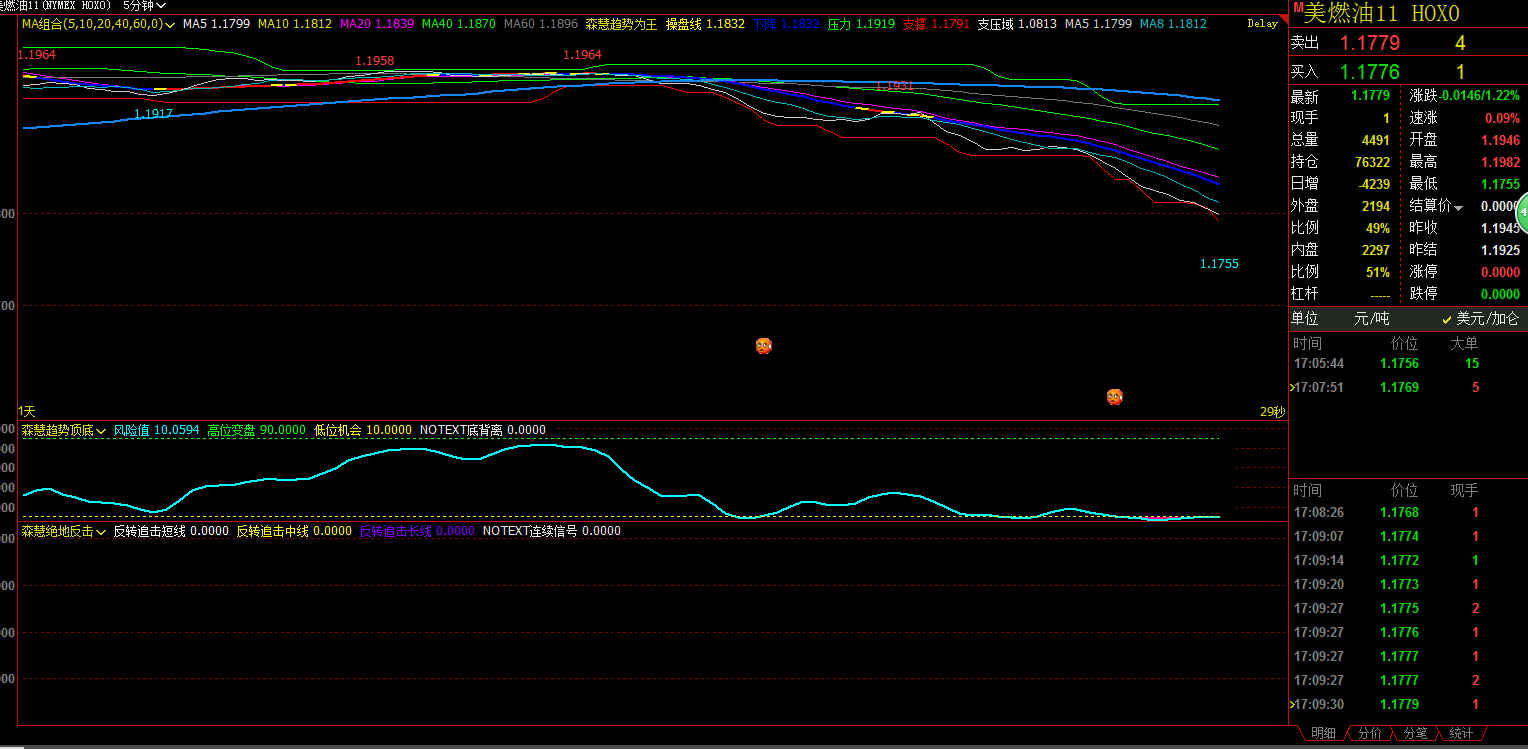Click the 1.1755 low price label on chart
Viewport: 1528px width, 749px height.
pyautogui.click(x=1219, y=264)
